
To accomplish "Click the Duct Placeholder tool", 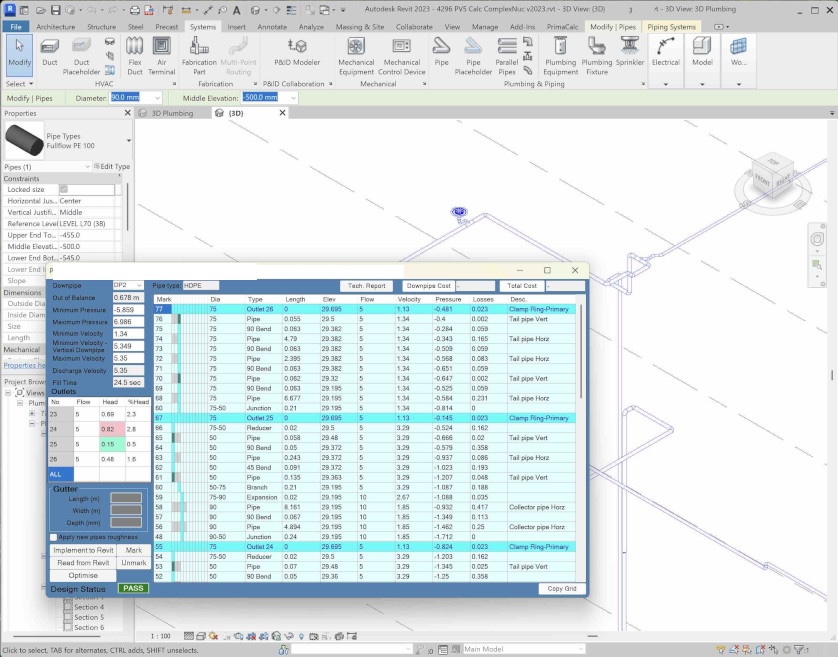I will [81, 56].
